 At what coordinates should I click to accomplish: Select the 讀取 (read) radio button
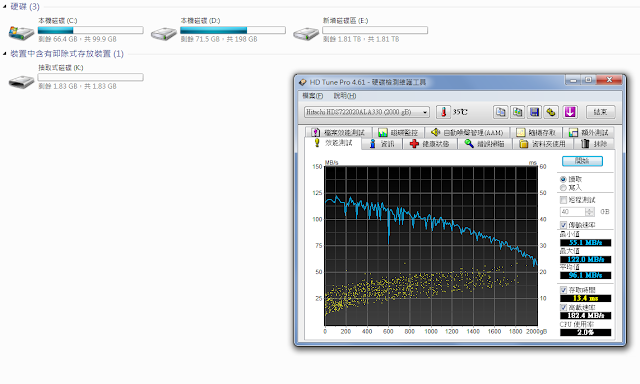click(563, 179)
